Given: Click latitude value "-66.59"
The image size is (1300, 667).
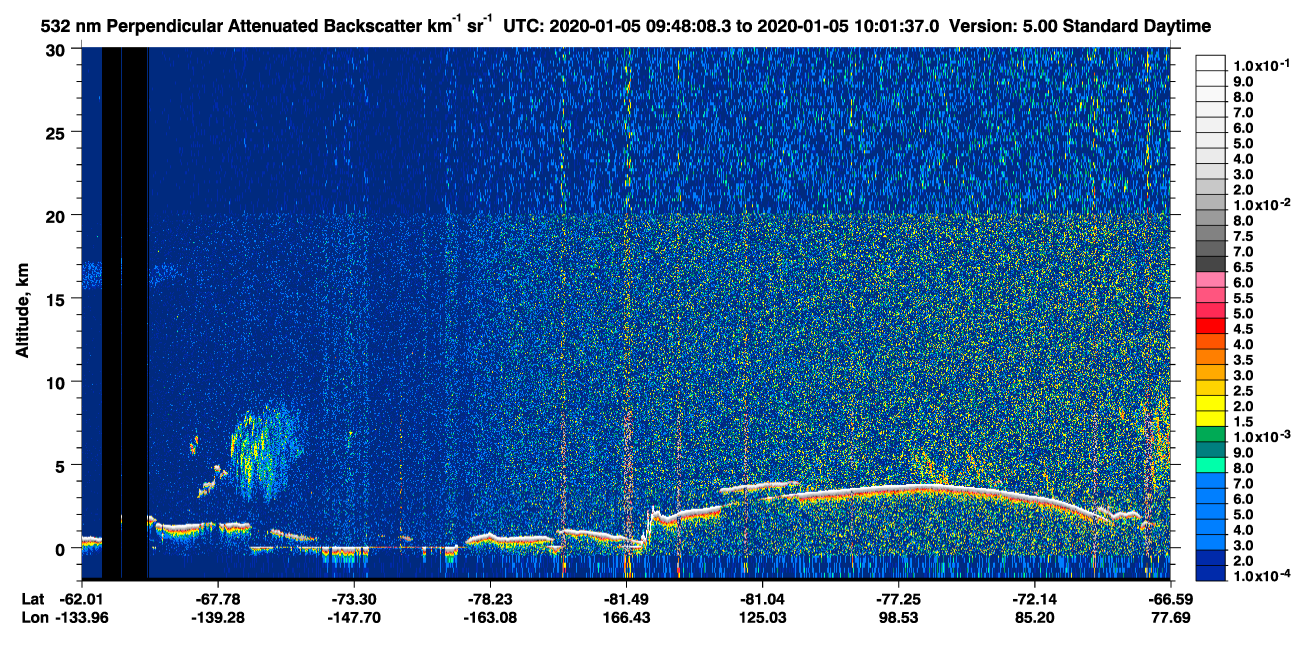Looking at the screenshot, I should click(x=1170, y=598).
